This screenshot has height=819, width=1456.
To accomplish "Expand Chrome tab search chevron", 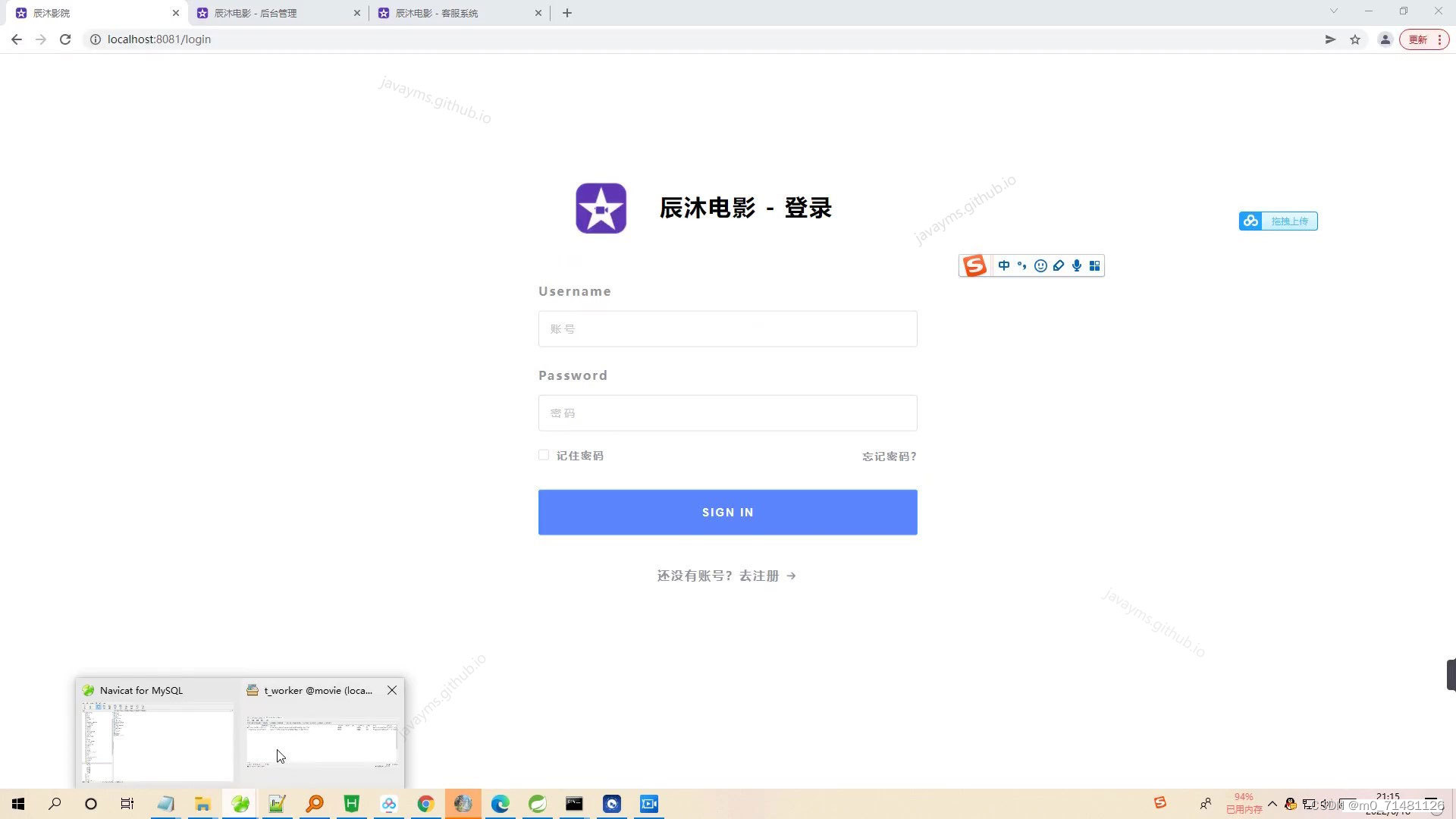I will 1334,11.
